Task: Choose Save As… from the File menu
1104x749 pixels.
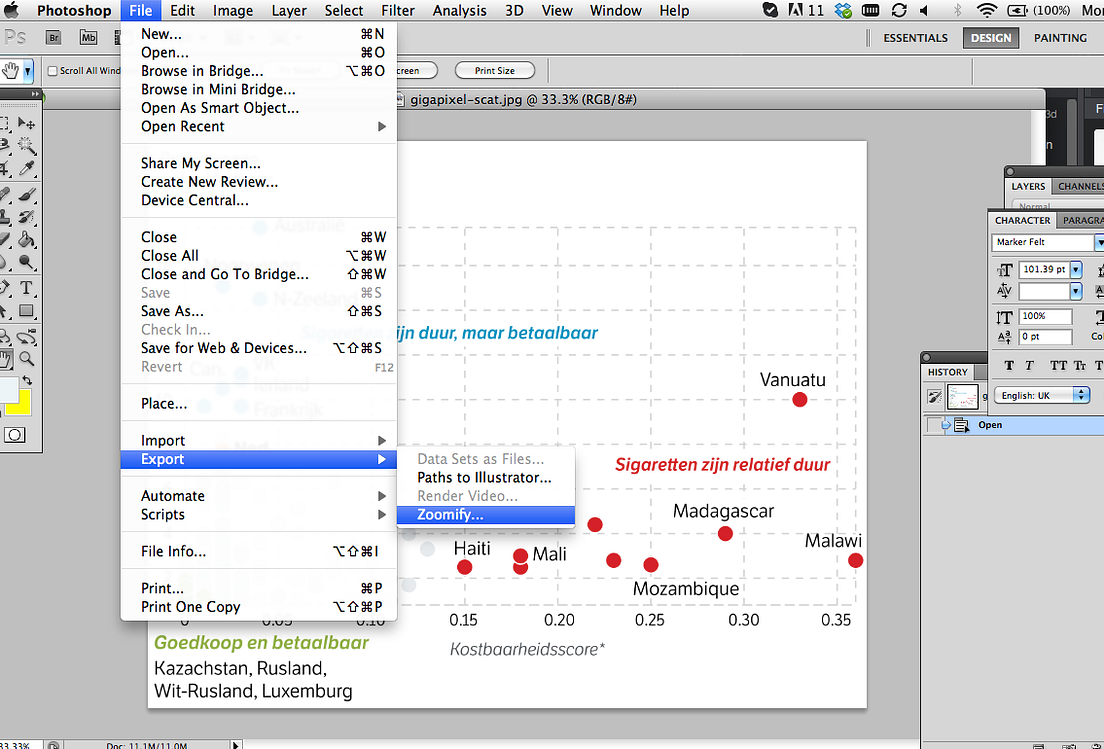Action: coord(259,311)
